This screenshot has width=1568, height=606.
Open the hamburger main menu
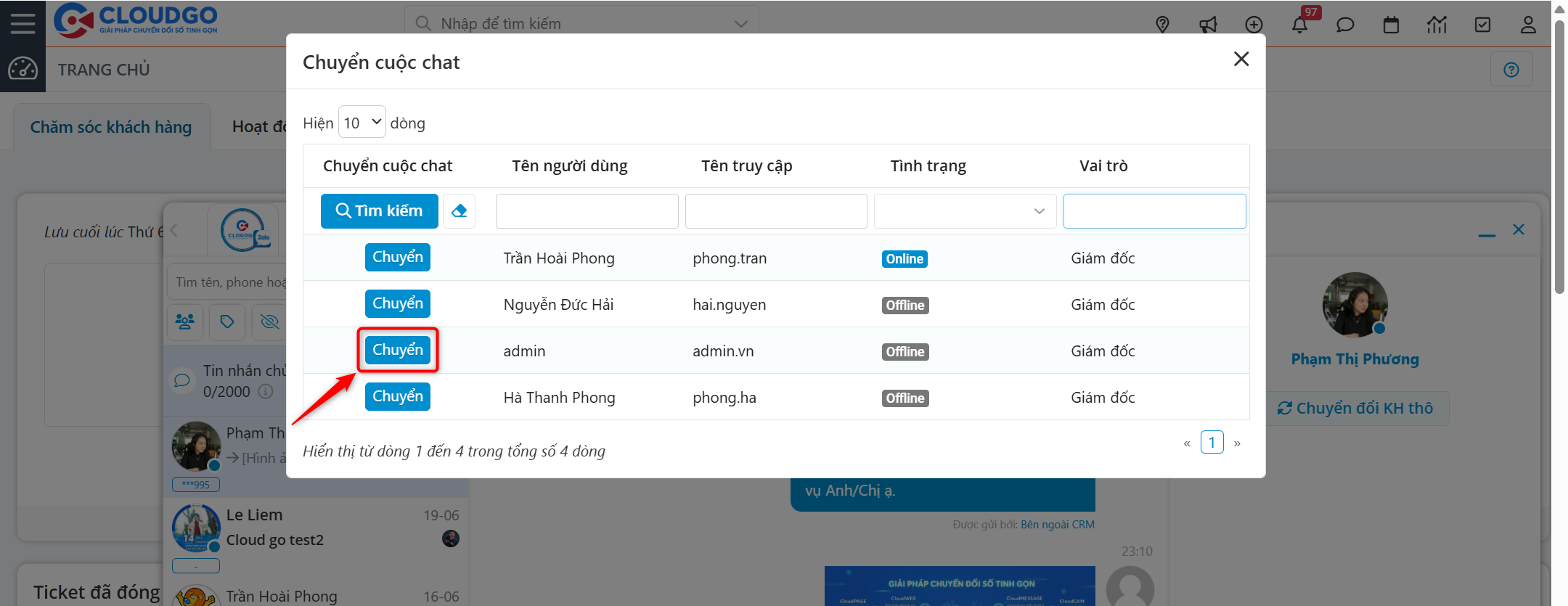coord(23,23)
